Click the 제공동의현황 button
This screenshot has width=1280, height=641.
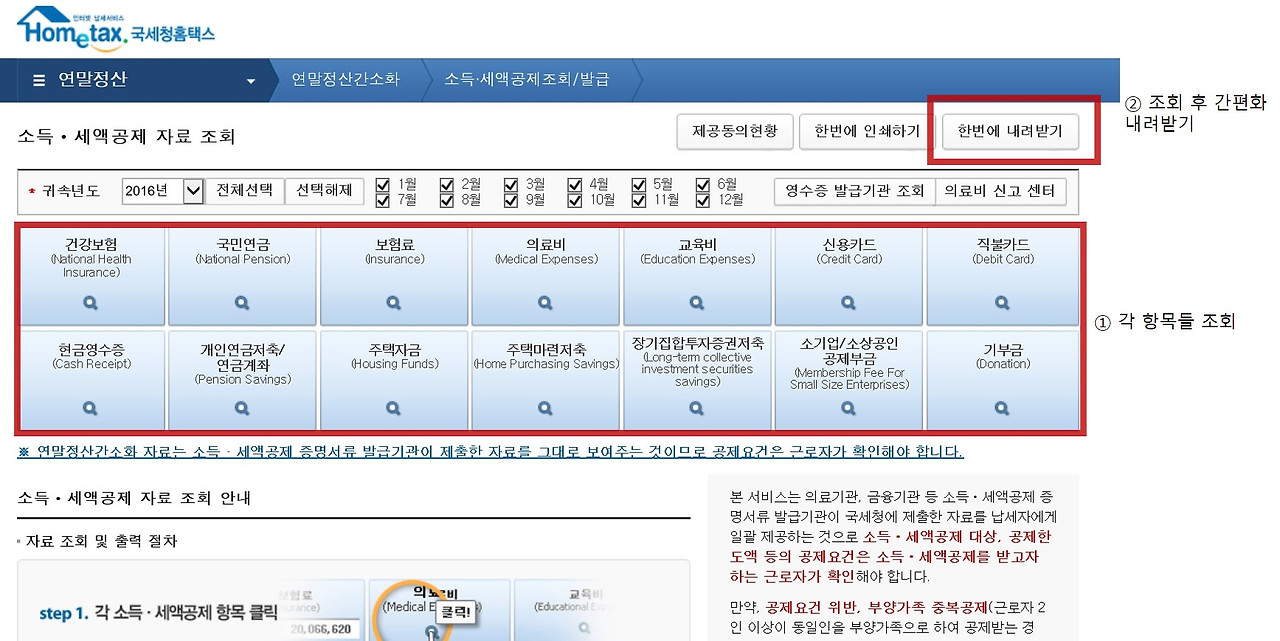(735, 132)
